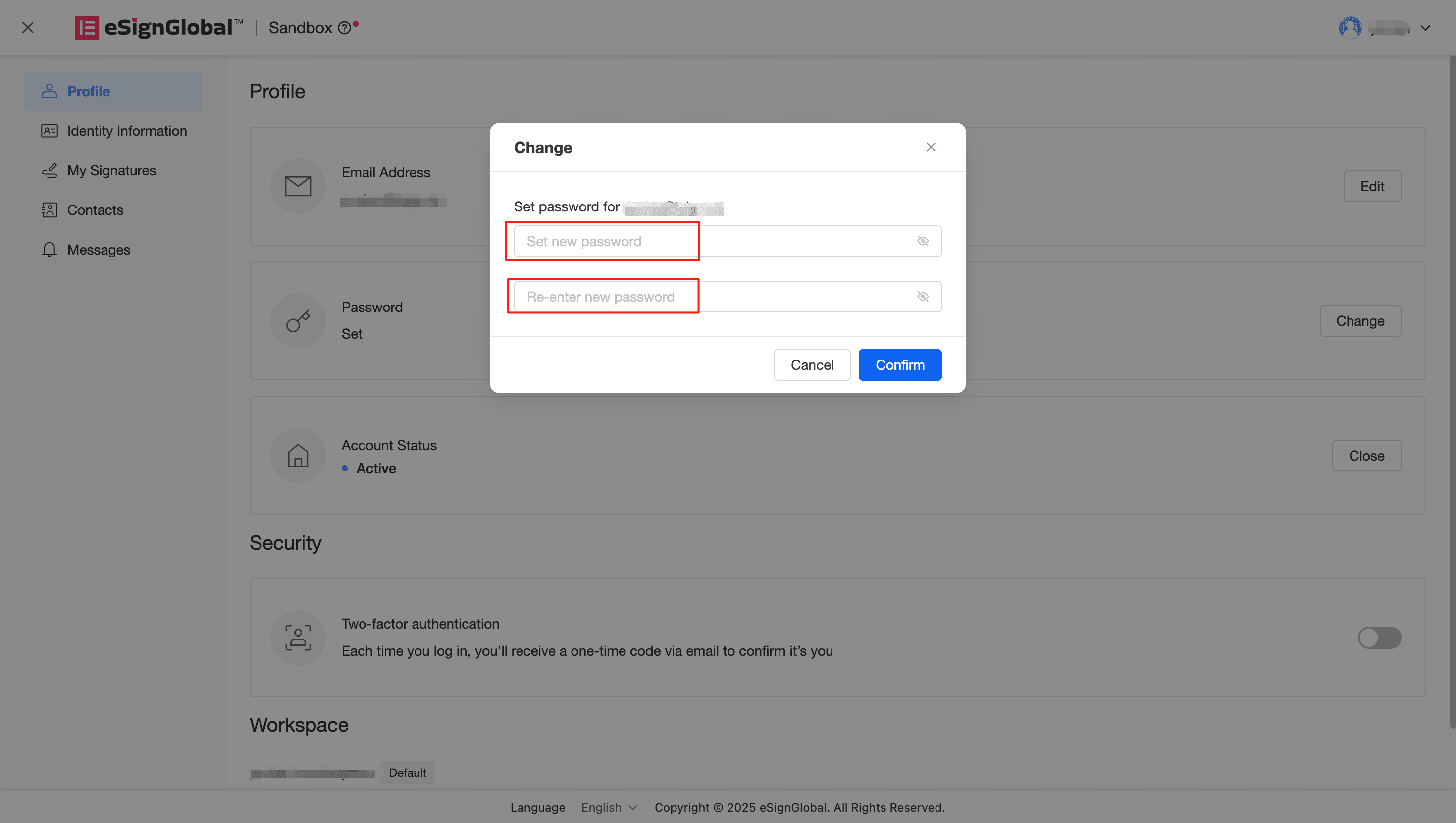
Task: Open the Contacts sidebar item
Action: click(x=95, y=209)
